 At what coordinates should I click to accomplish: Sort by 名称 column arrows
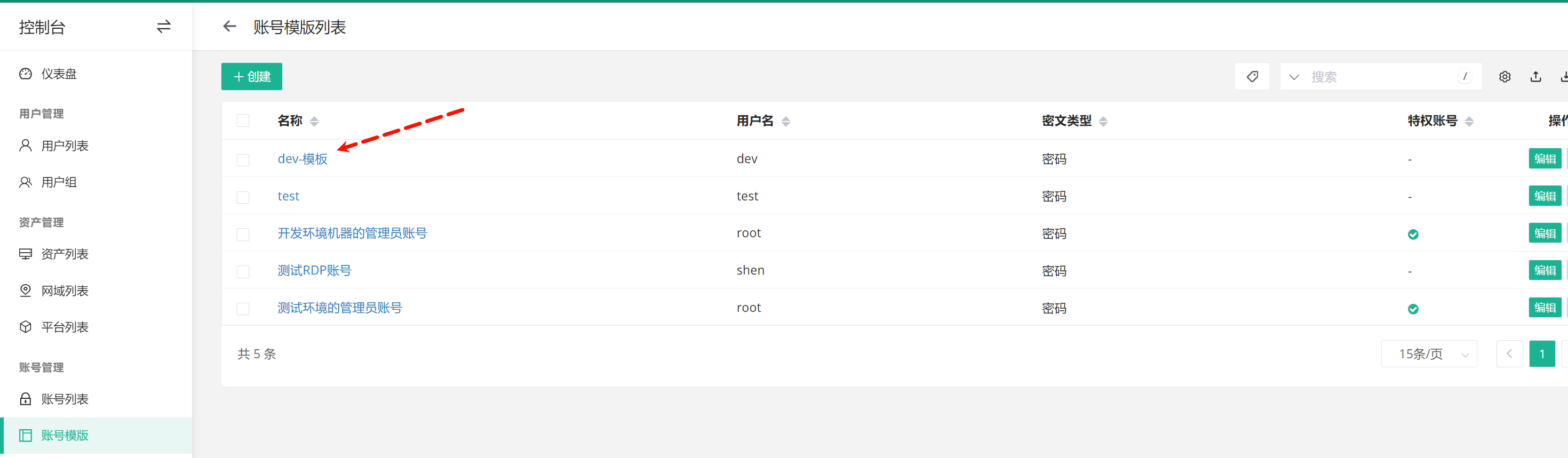point(314,122)
